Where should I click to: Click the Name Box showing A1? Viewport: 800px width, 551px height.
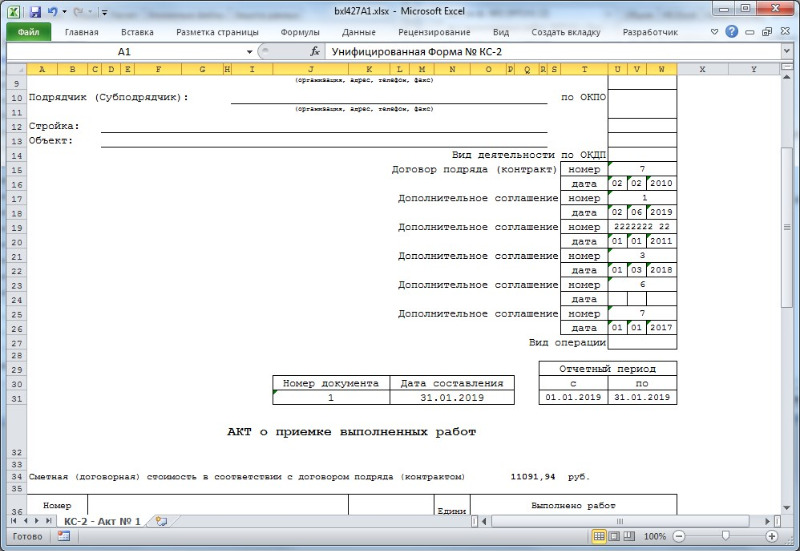pyautogui.click(x=124, y=52)
